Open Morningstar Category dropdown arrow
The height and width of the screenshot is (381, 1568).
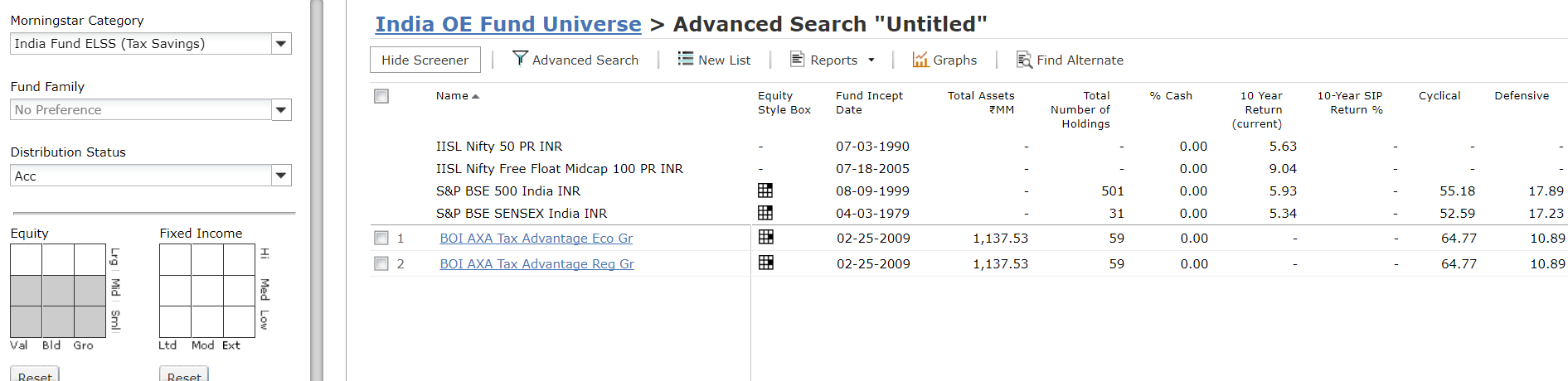click(282, 43)
